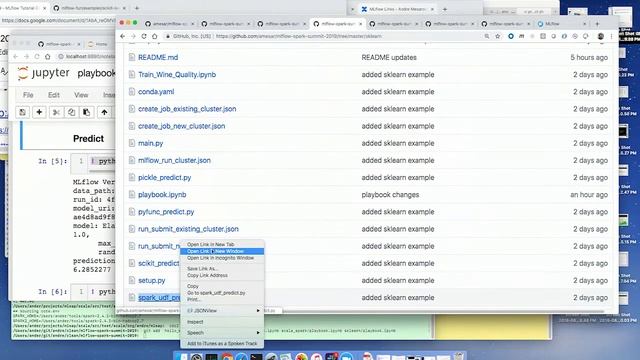Reload the GitHub page
Viewport: 640px width, 360px height.
pyautogui.click(x=144, y=36)
